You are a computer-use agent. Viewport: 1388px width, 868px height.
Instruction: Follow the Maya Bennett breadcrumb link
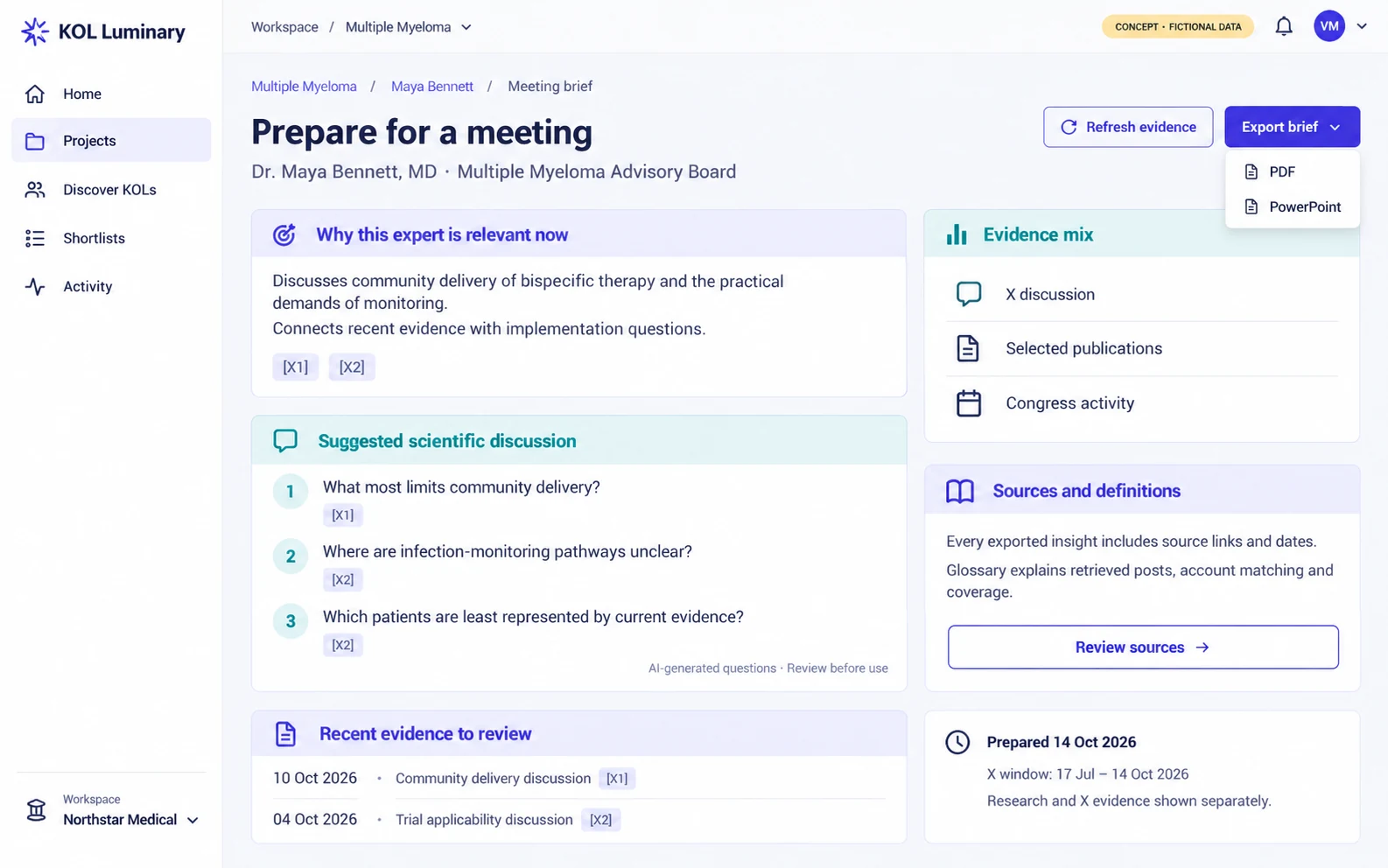tap(432, 87)
